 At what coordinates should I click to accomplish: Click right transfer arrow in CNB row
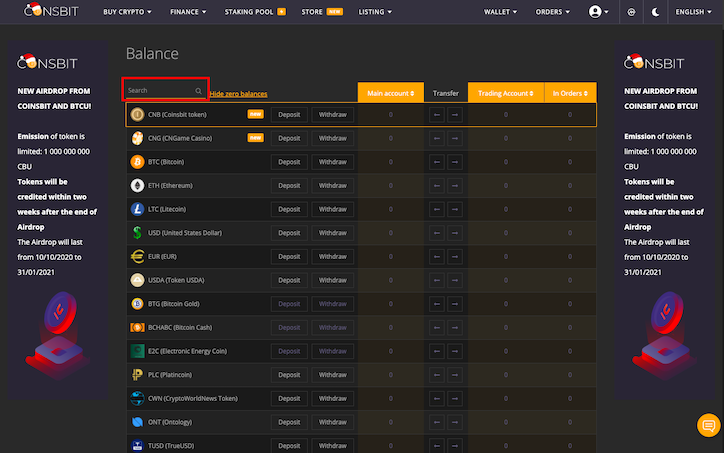coord(455,115)
